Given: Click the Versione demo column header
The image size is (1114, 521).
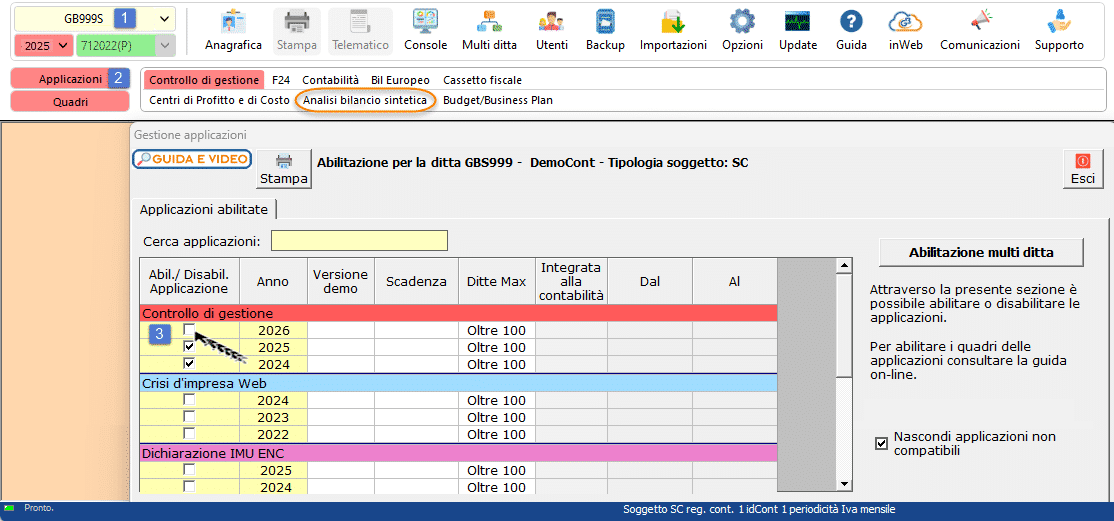Looking at the screenshot, I should tap(341, 281).
